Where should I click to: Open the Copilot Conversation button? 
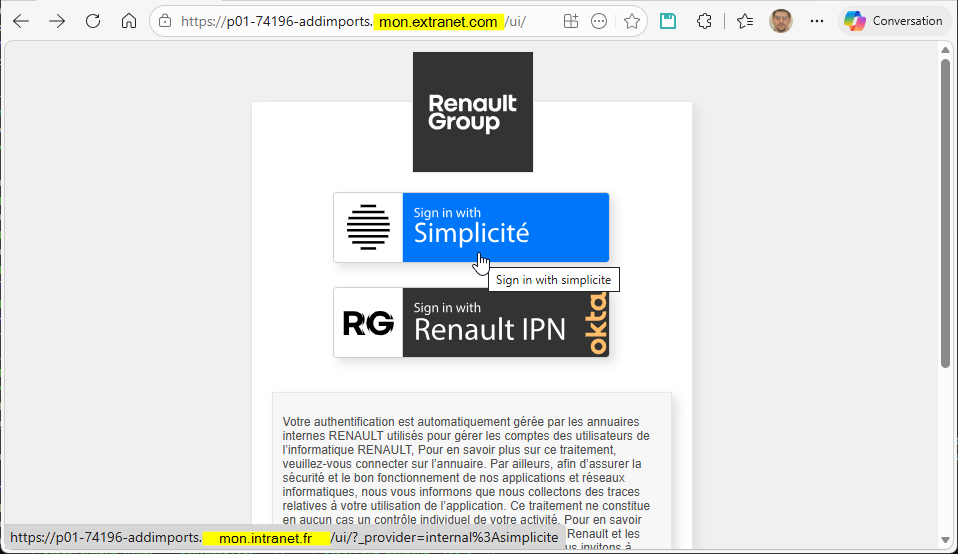point(893,21)
